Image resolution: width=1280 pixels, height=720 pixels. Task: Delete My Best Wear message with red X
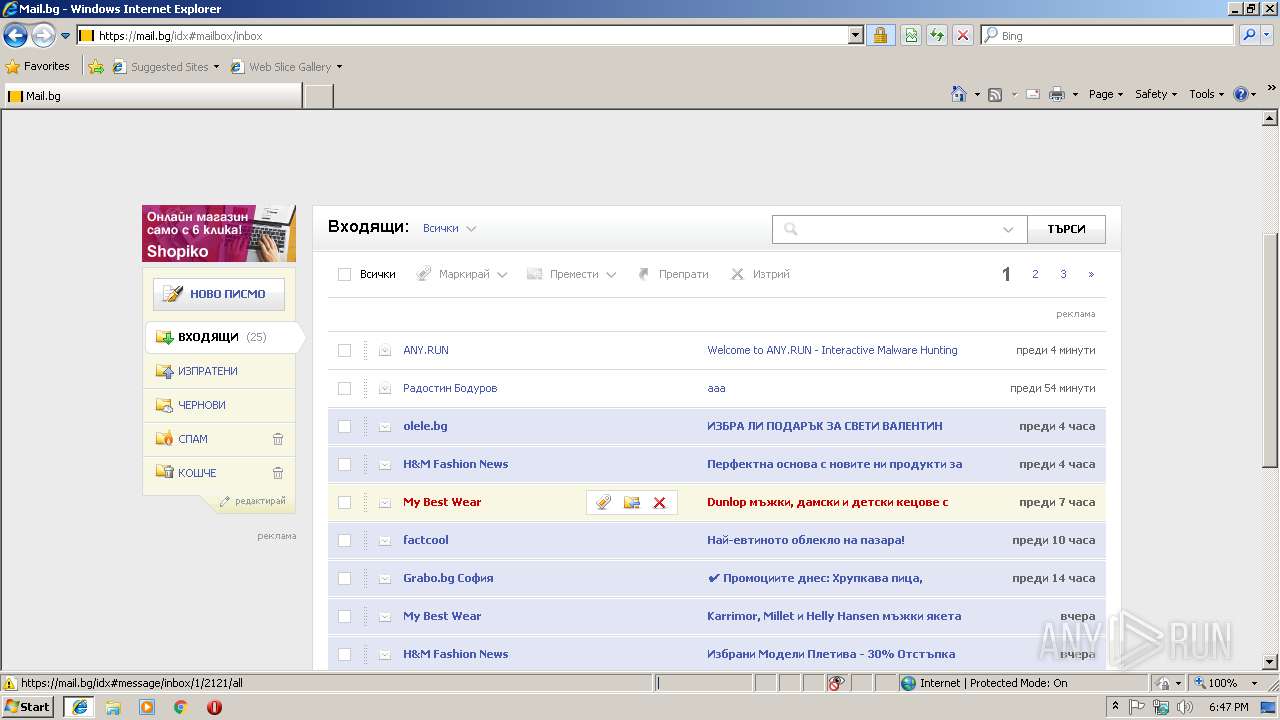click(x=660, y=502)
